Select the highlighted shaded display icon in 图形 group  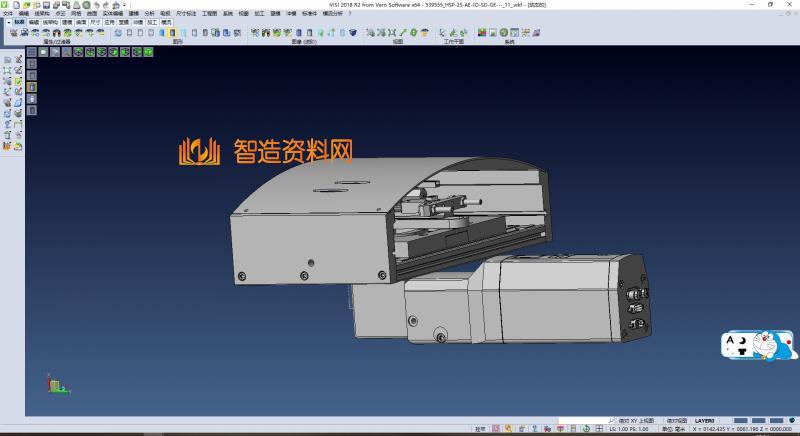coord(172,33)
